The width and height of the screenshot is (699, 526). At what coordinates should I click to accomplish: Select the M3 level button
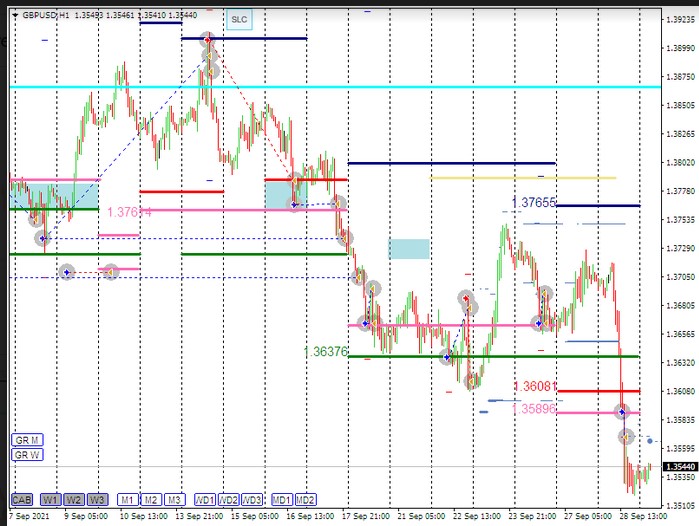click(x=174, y=499)
